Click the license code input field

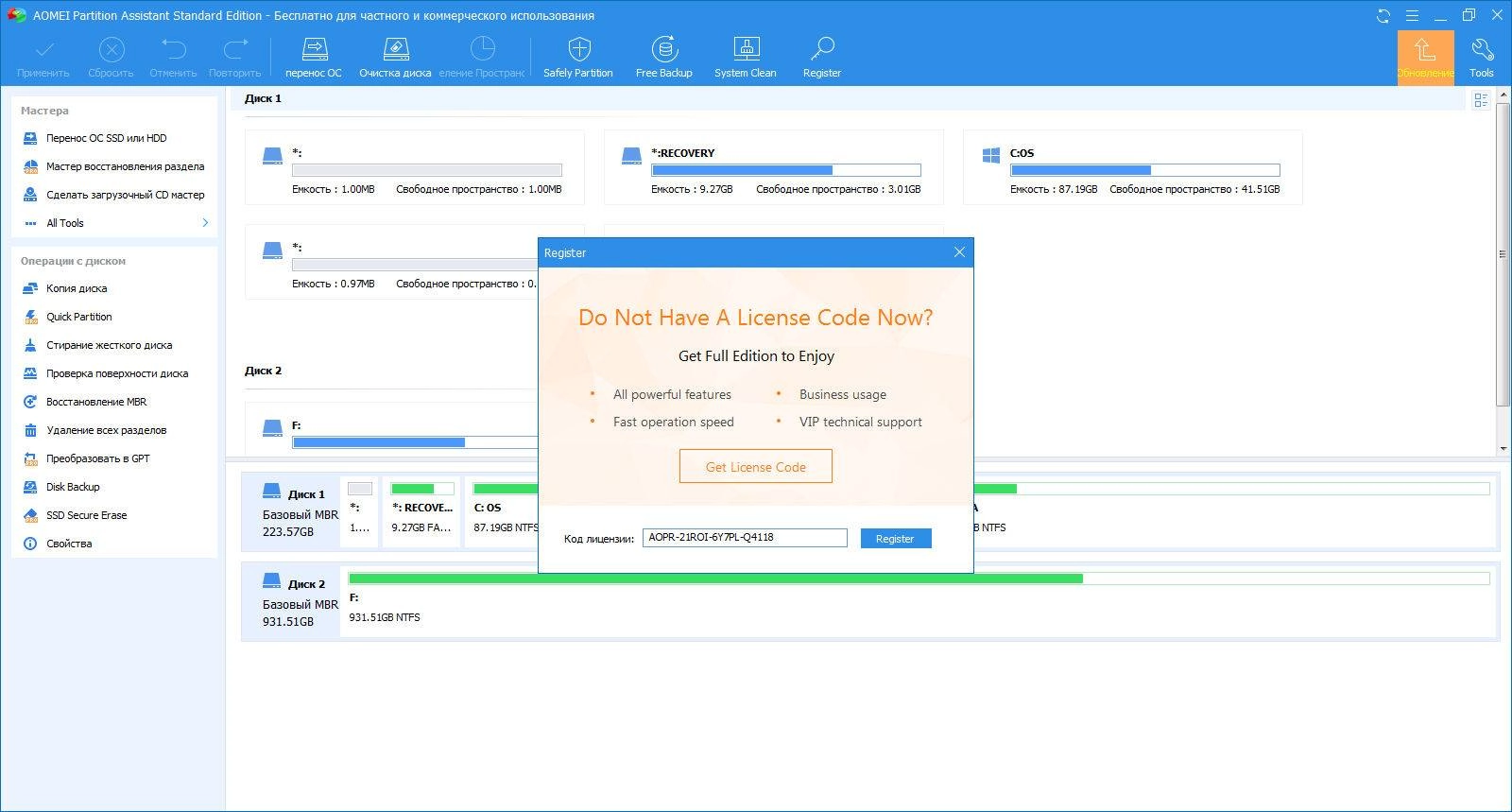[x=745, y=538]
